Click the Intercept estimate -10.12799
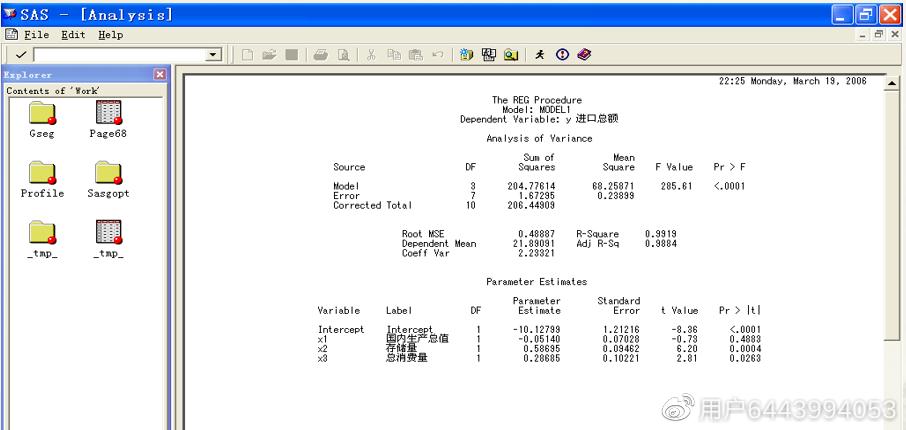This screenshot has height=430, width=906. [537, 329]
